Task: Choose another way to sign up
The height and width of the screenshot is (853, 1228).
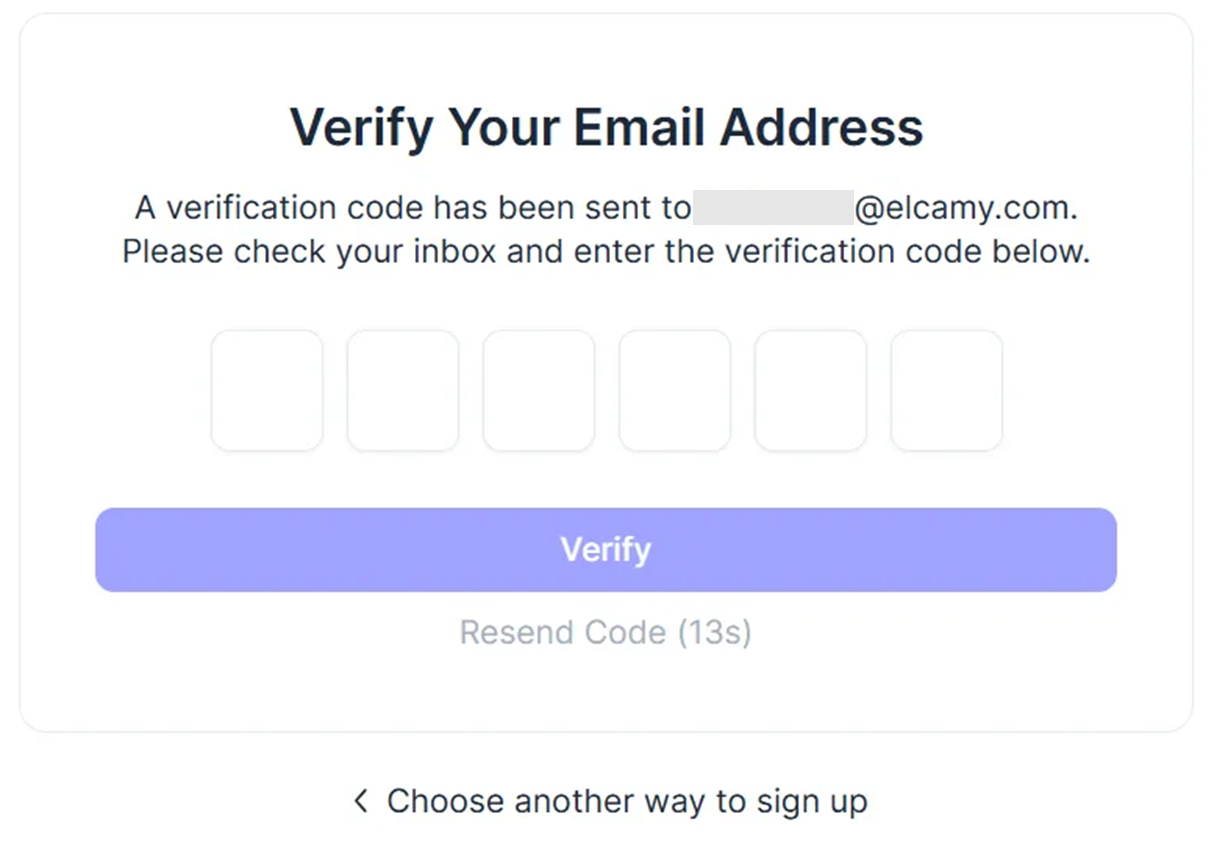Action: 627,801
